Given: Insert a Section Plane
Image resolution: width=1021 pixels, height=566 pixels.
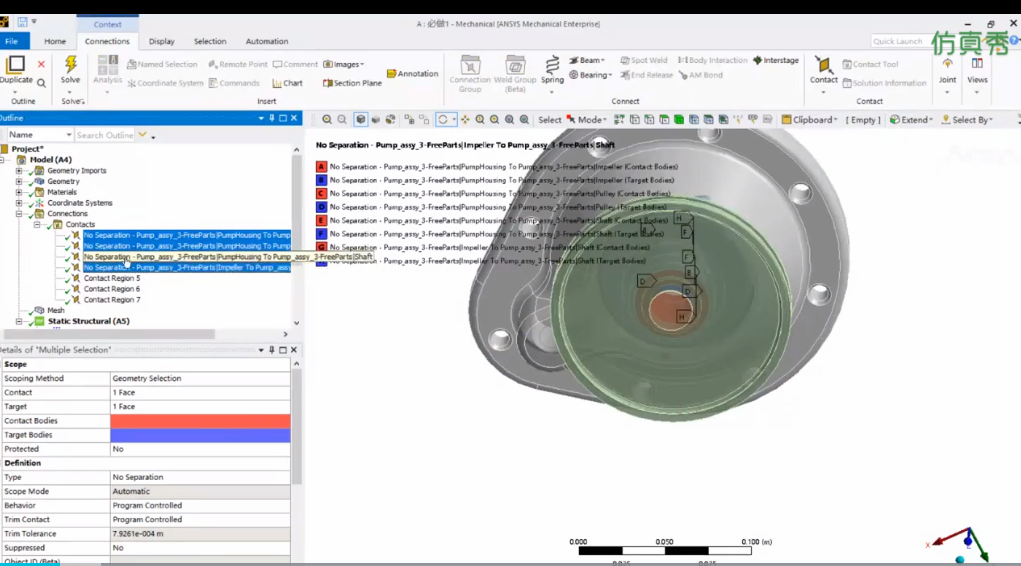Looking at the screenshot, I should (x=352, y=83).
